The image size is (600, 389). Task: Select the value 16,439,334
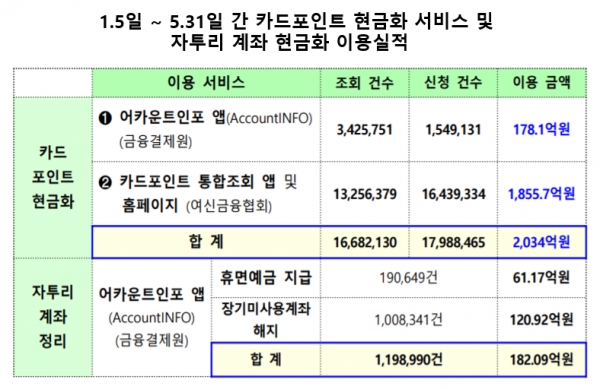[453, 194]
